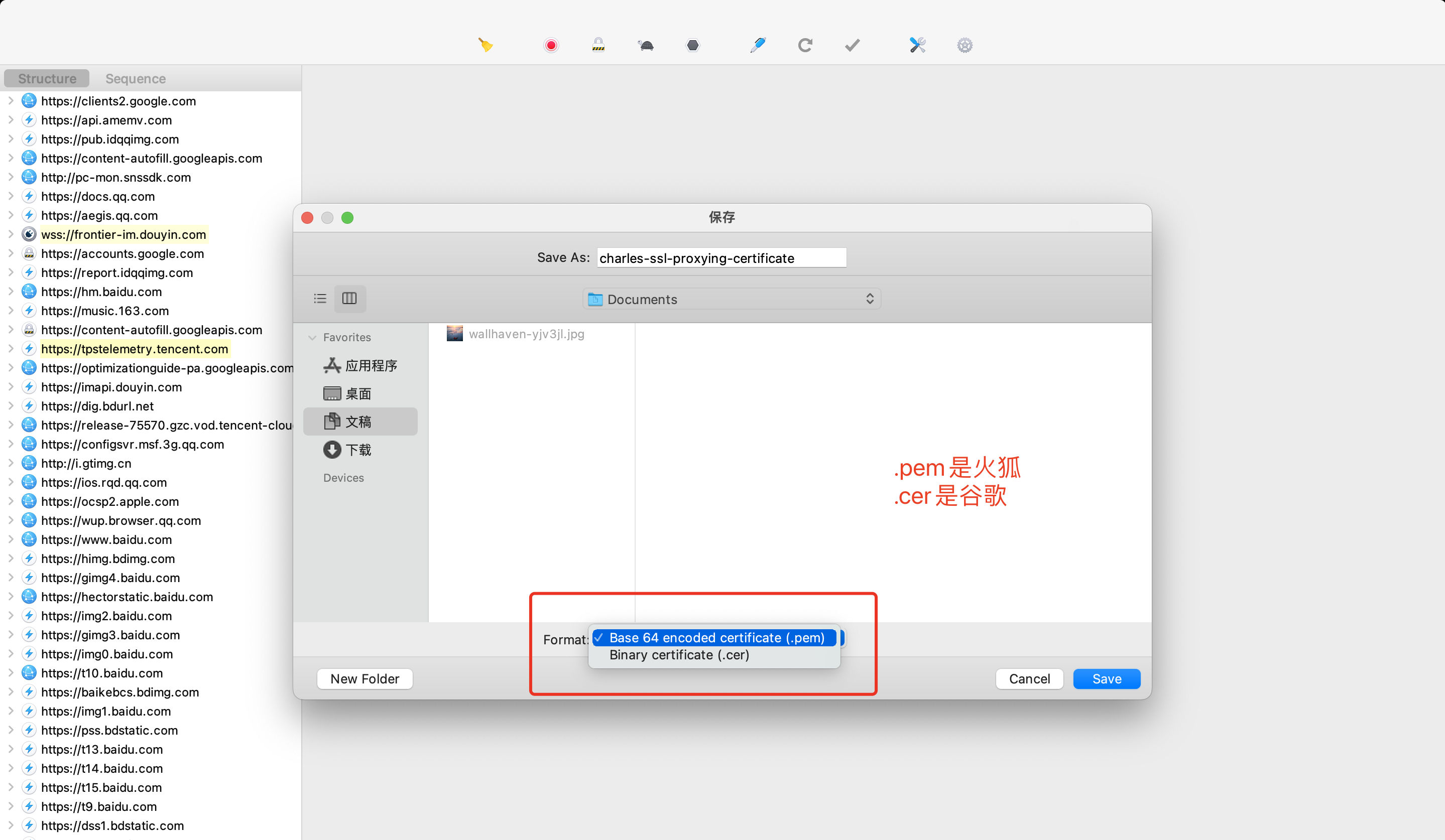The width and height of the screenshot is (1445, 840).
Task: Toggle the red record button
Action: (550, 45)
